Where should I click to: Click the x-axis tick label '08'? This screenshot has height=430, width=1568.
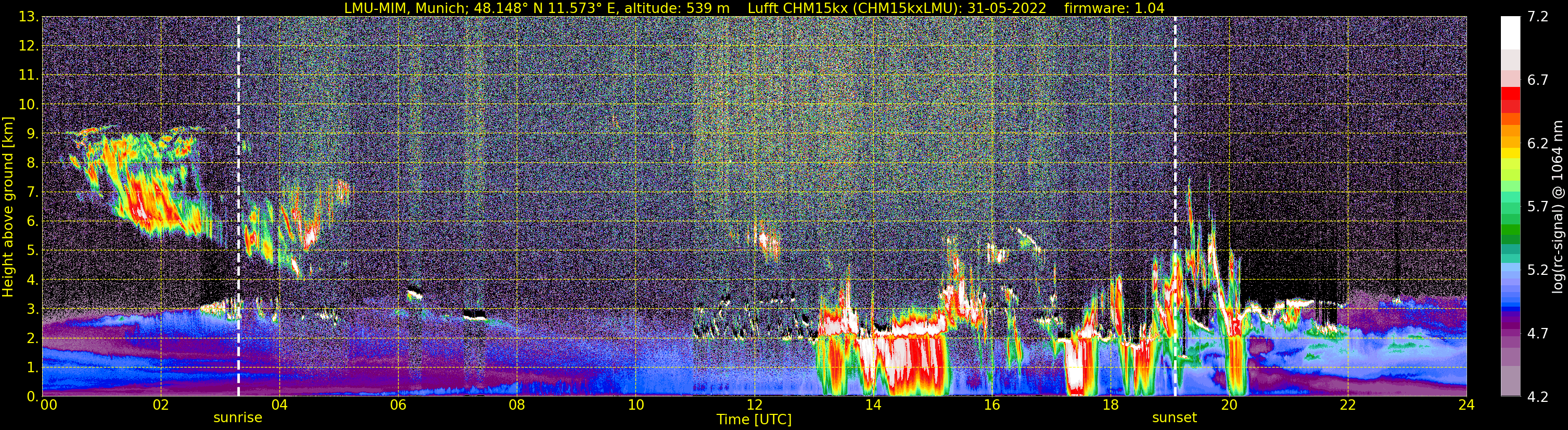(x=516, y=406)
